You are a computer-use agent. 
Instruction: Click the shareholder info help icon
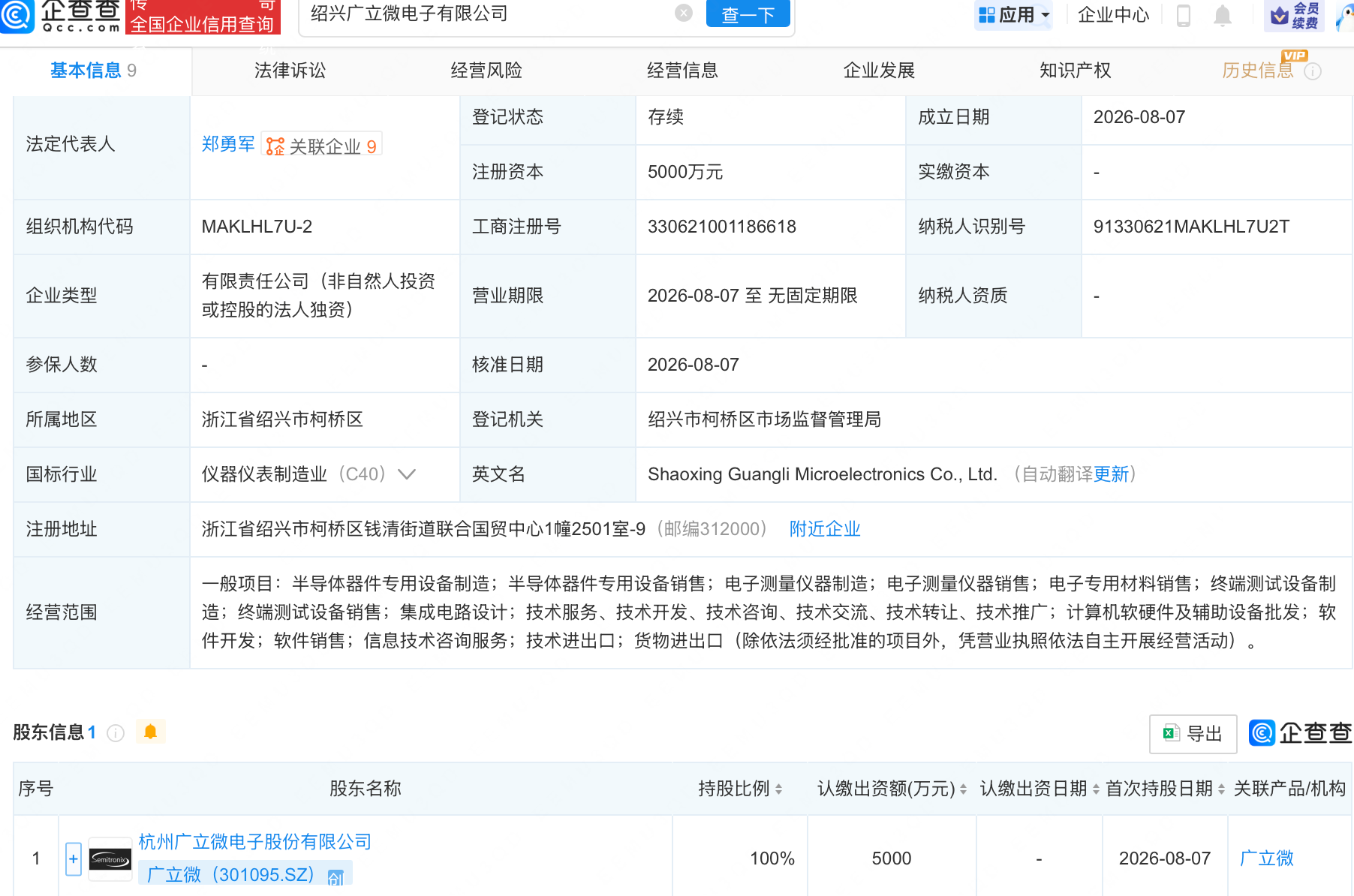tap(116, 733)
